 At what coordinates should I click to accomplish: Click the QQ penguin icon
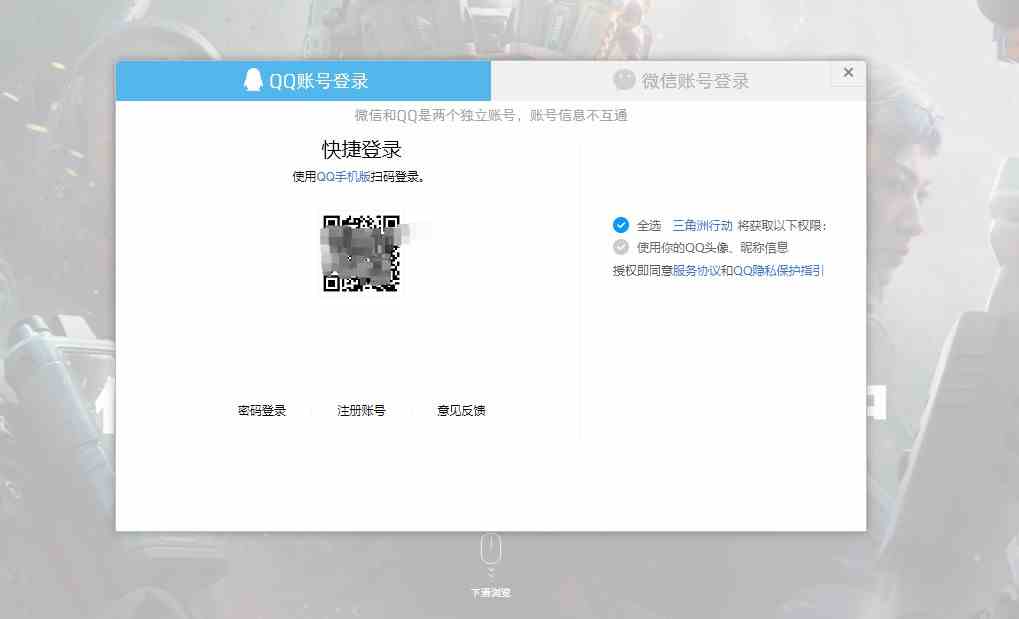(253, 80)
